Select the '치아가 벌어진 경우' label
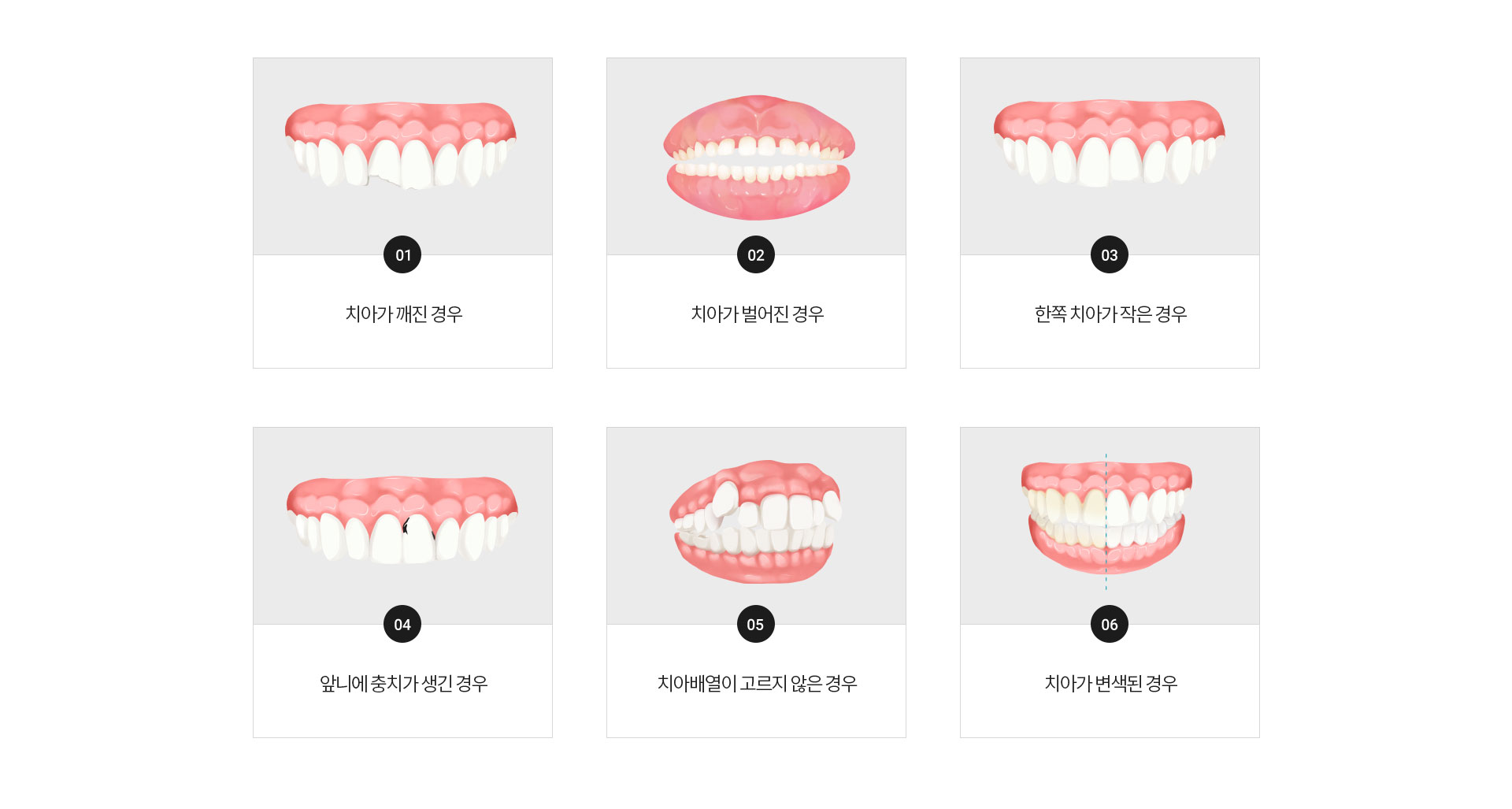1512x809 pixels. coord(757,314)
